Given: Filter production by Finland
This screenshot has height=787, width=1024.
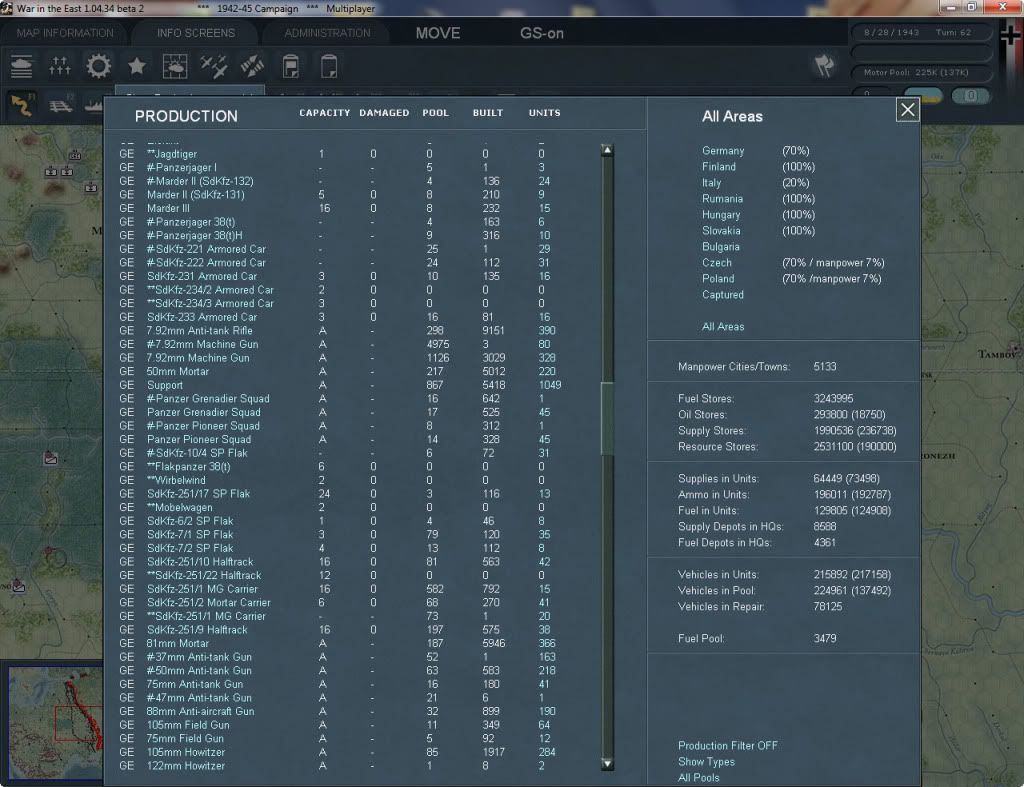Looking at the screenshot, I should tap(718, 167).
